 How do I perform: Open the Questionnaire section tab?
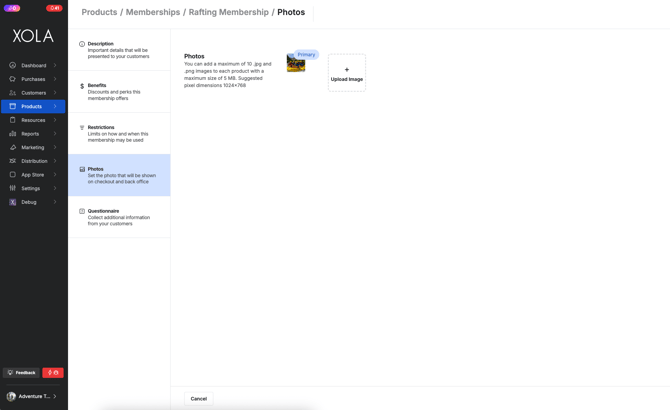[119, 217]
